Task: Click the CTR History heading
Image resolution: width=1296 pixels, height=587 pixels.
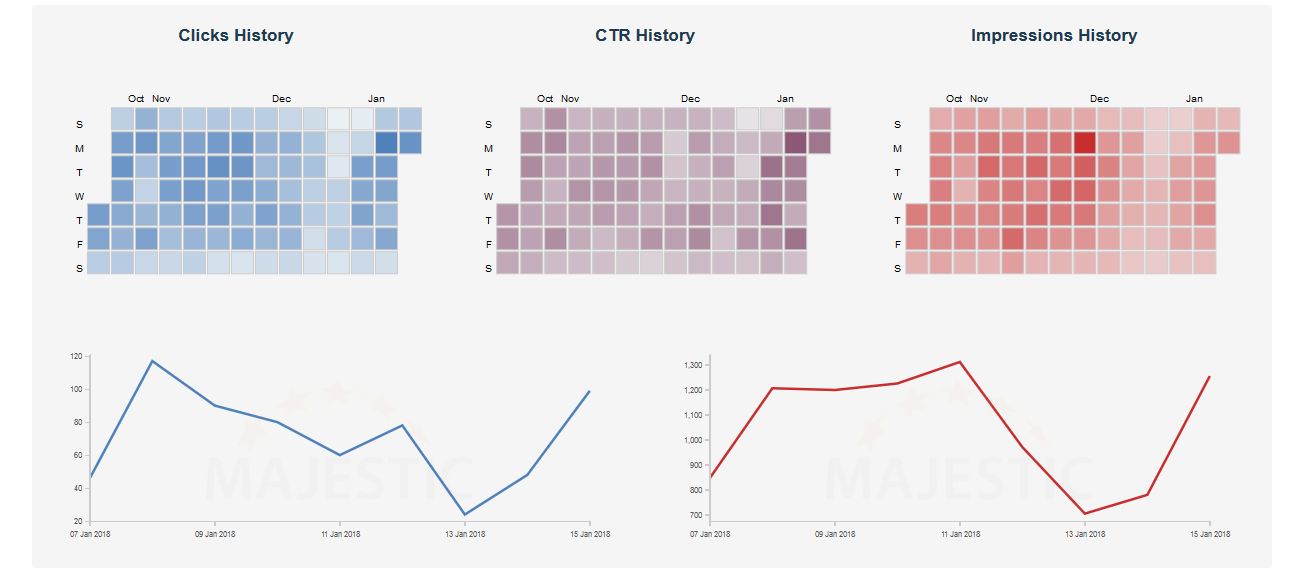Action: pyautogui.click(x=645, y=35)
